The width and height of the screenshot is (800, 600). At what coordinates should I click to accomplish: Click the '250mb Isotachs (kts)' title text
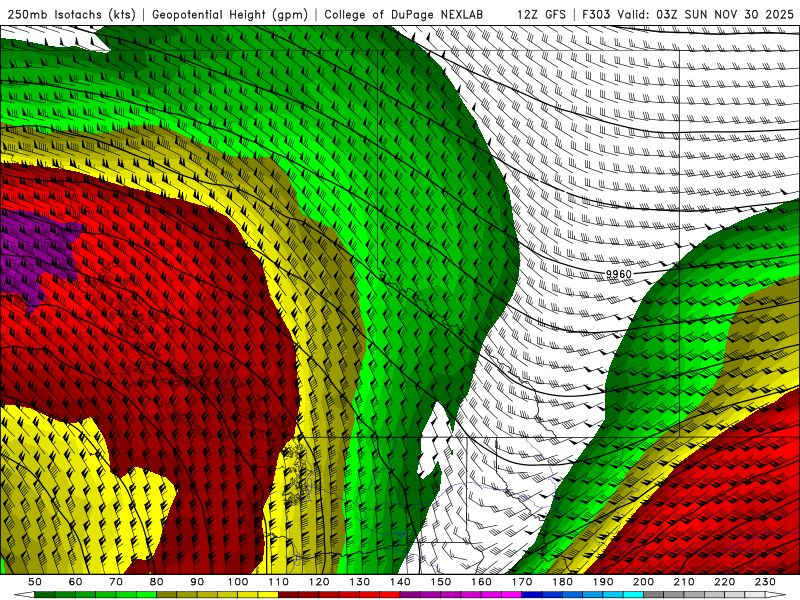71,14
